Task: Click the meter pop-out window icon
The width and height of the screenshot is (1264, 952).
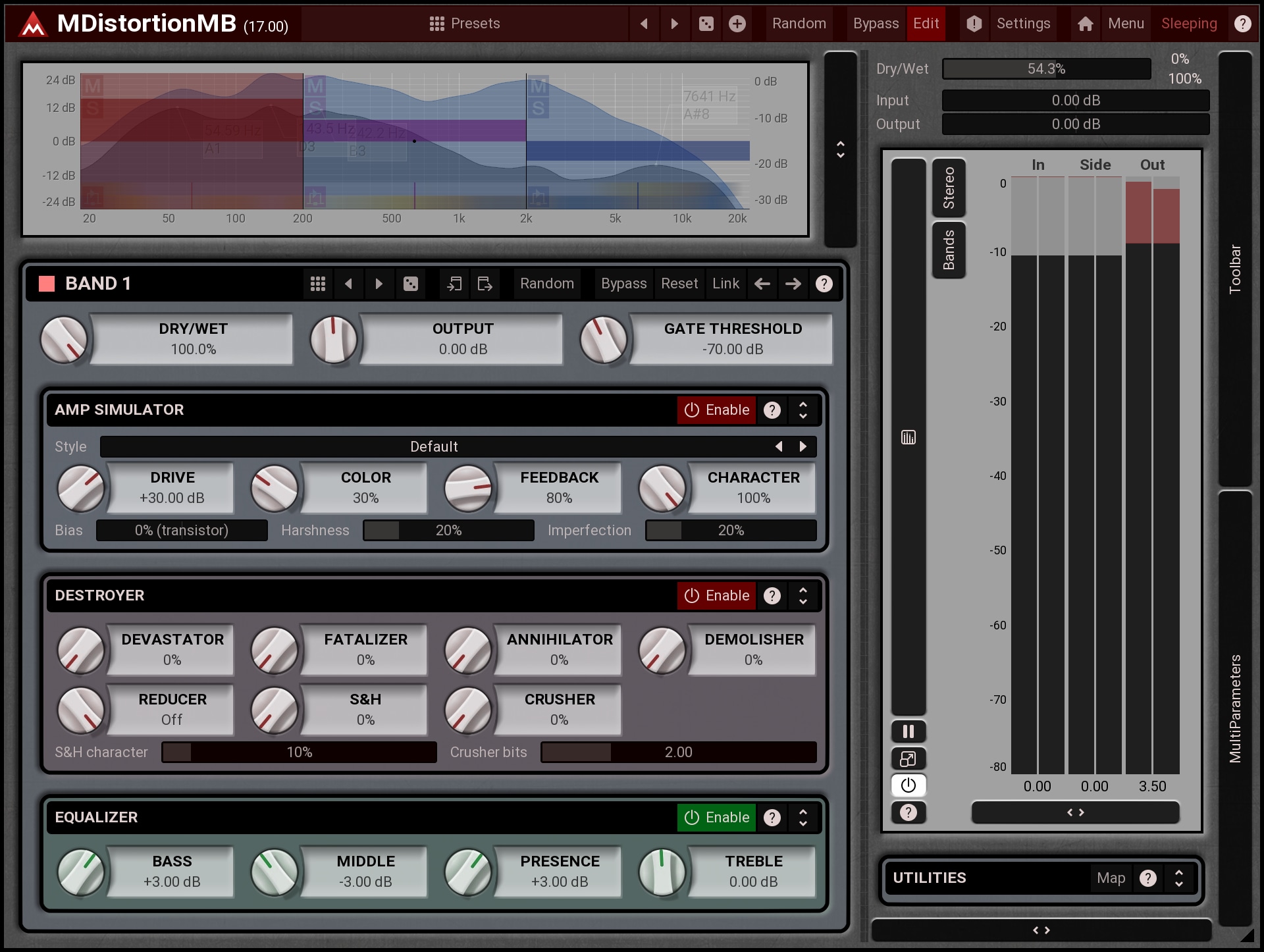Action: [908, 758]
